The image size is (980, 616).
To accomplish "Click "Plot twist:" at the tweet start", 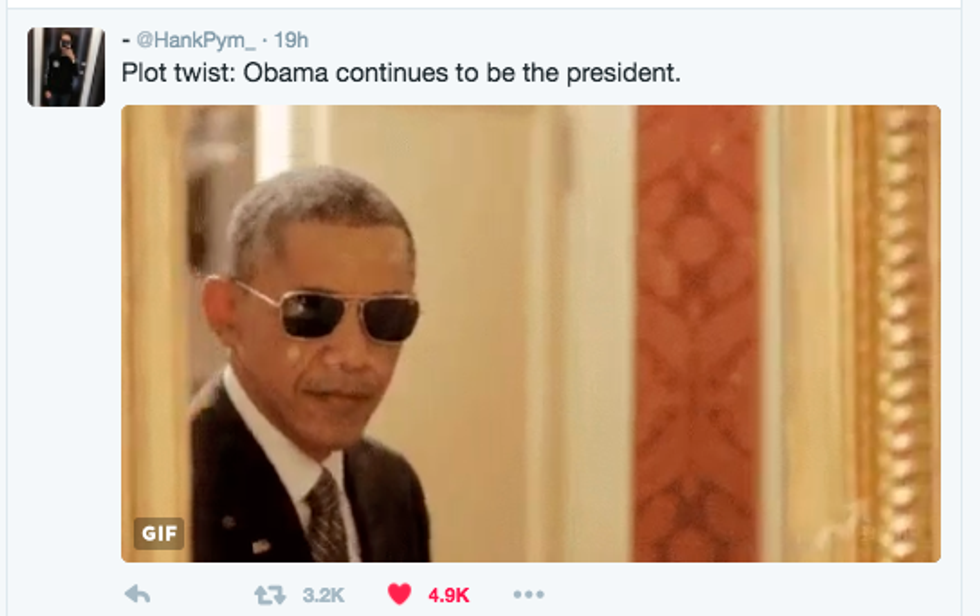I will click(x=178, y=73).
